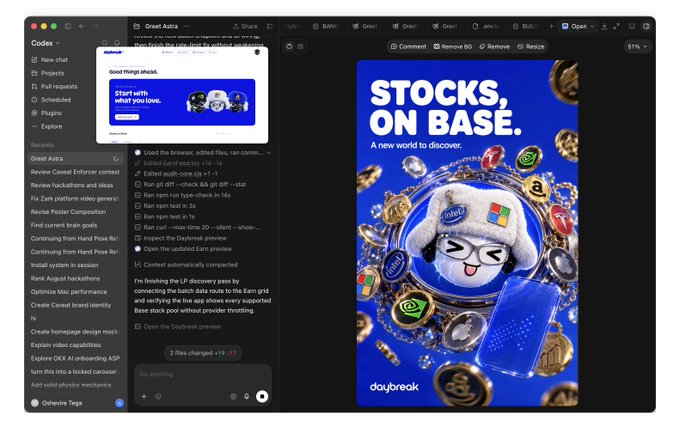Share the Greet Astra conversation

pos(245,26)
